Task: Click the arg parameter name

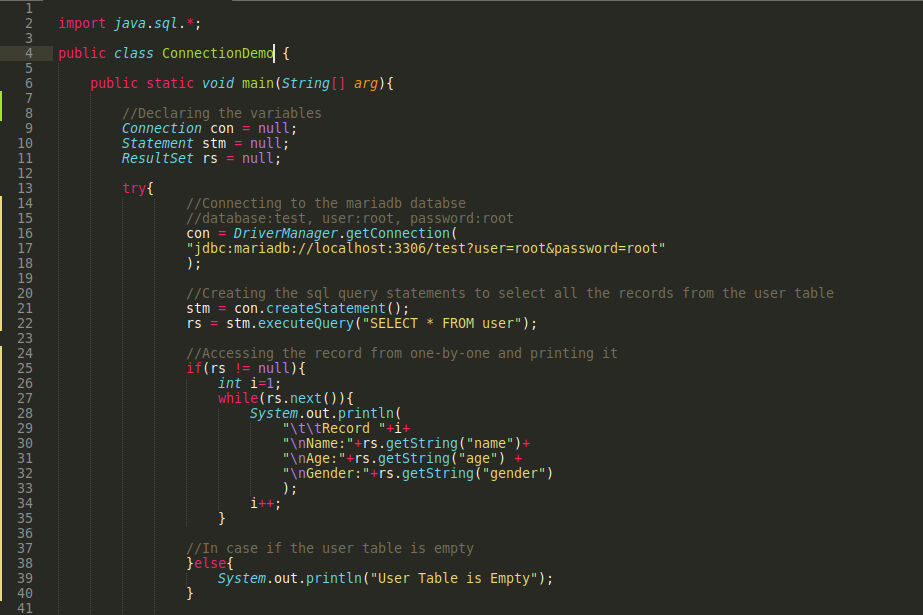Action: (x=366, y=84)
